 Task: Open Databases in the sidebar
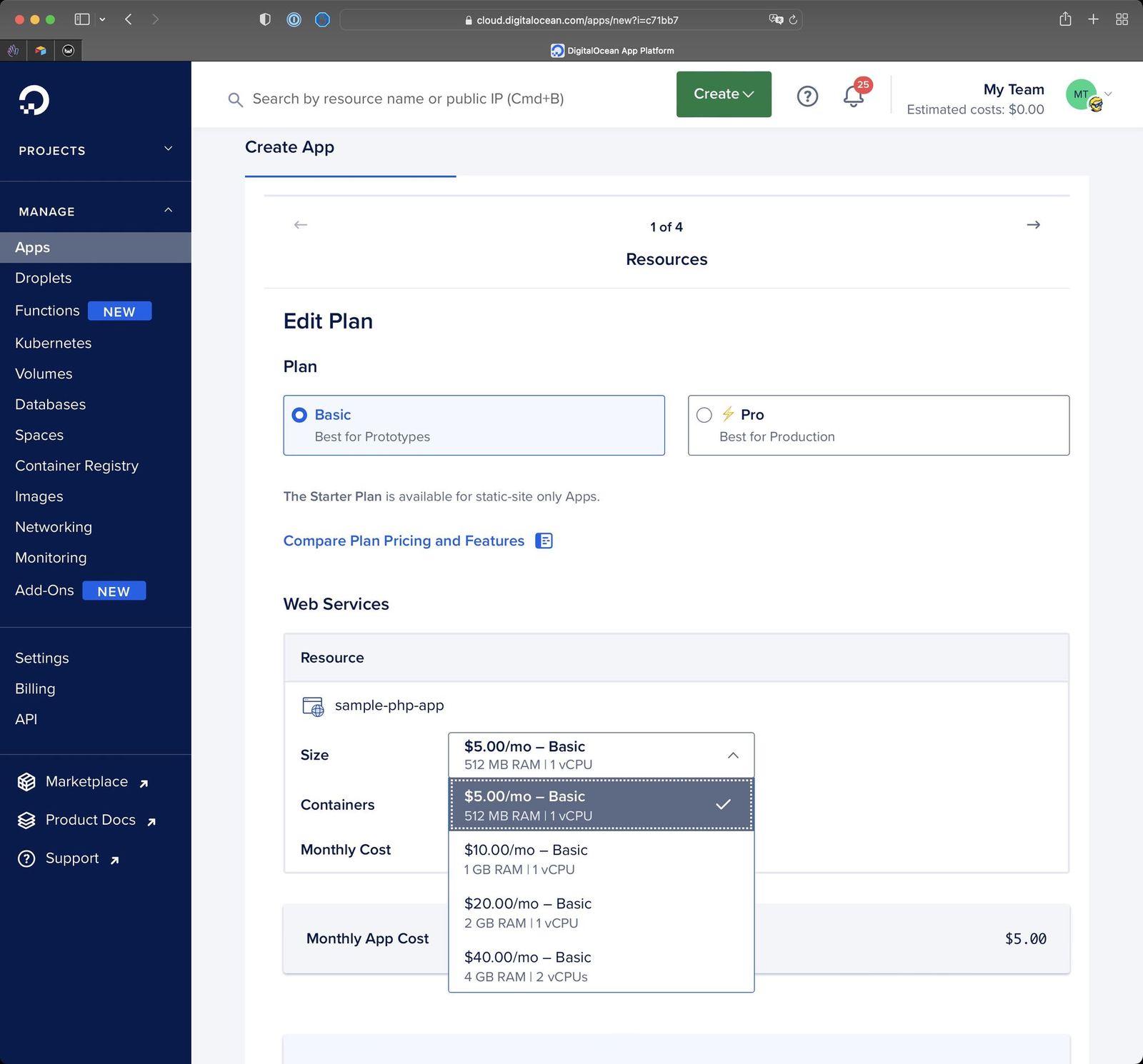(51, 404)
